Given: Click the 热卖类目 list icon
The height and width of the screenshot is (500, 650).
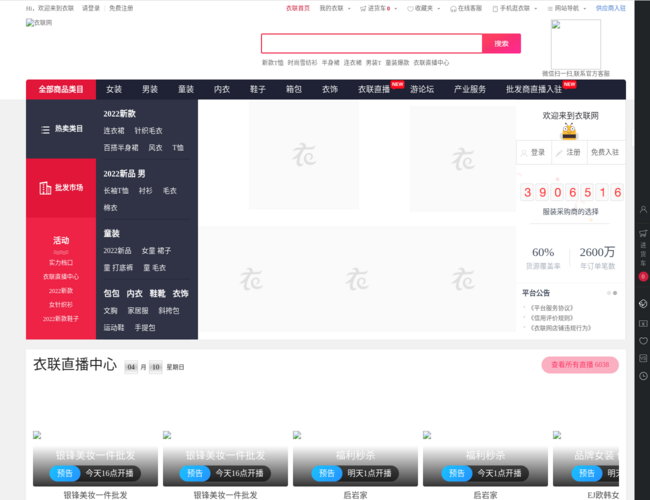Looking at the screenshot, I should coord(45,130).
